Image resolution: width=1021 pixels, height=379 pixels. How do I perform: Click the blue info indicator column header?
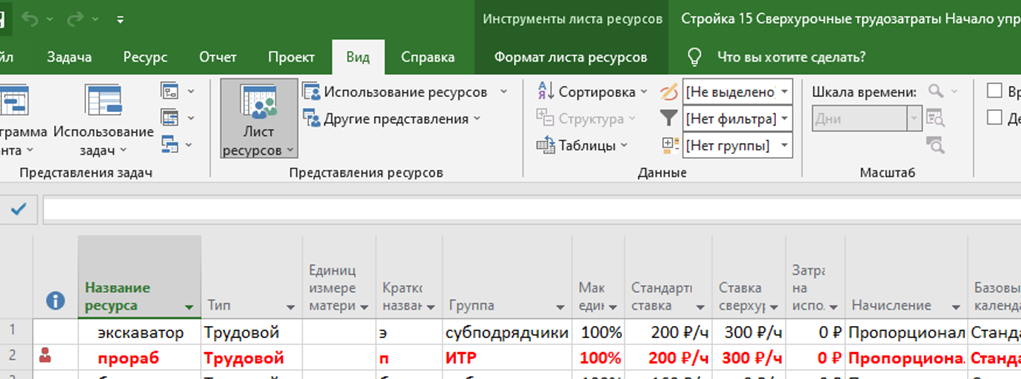(x=56, y=301)
